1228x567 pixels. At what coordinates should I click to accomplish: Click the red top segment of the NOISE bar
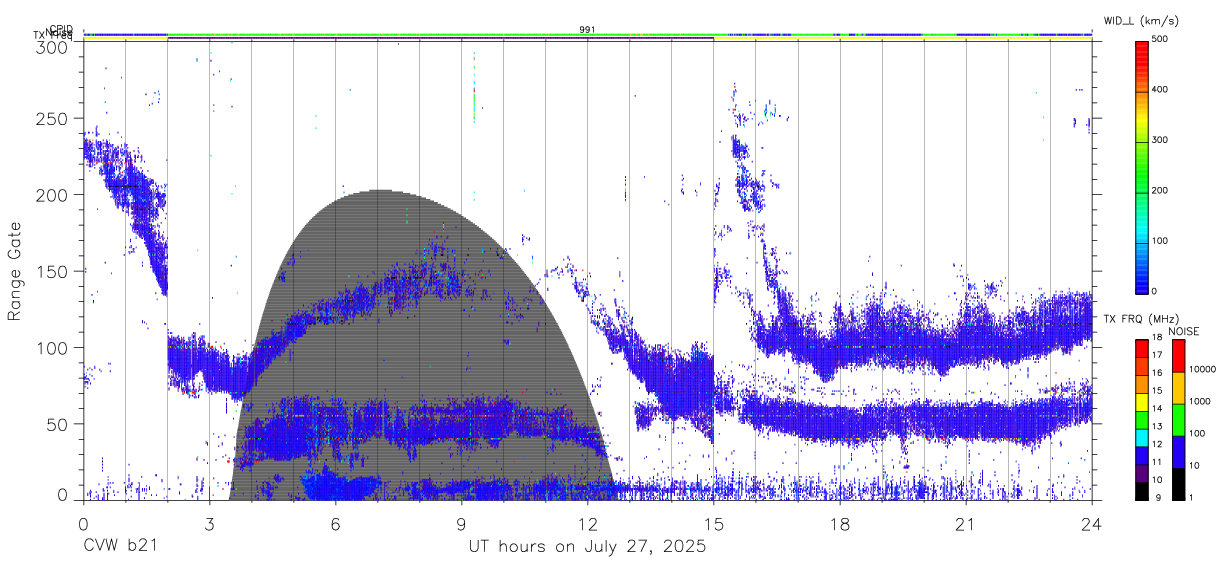pos(1178,356)
